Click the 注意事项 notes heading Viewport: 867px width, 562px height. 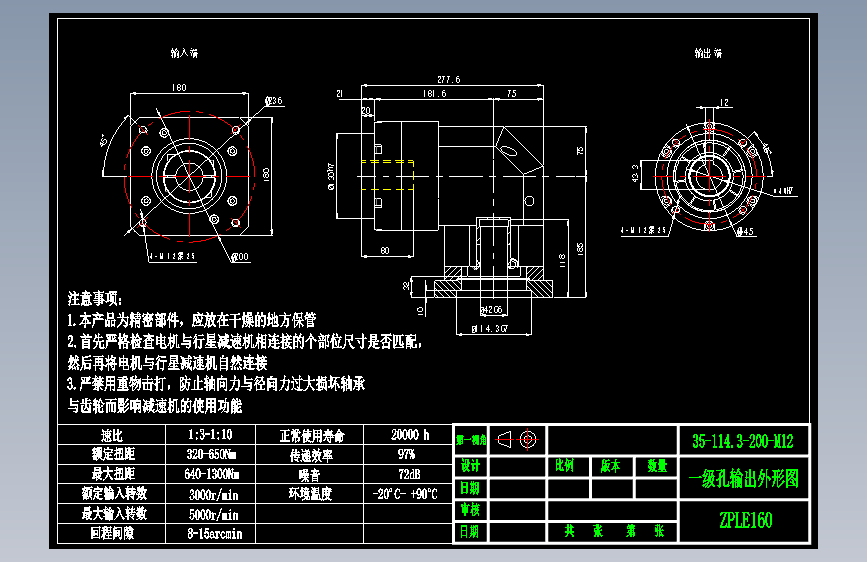[95, 299]
